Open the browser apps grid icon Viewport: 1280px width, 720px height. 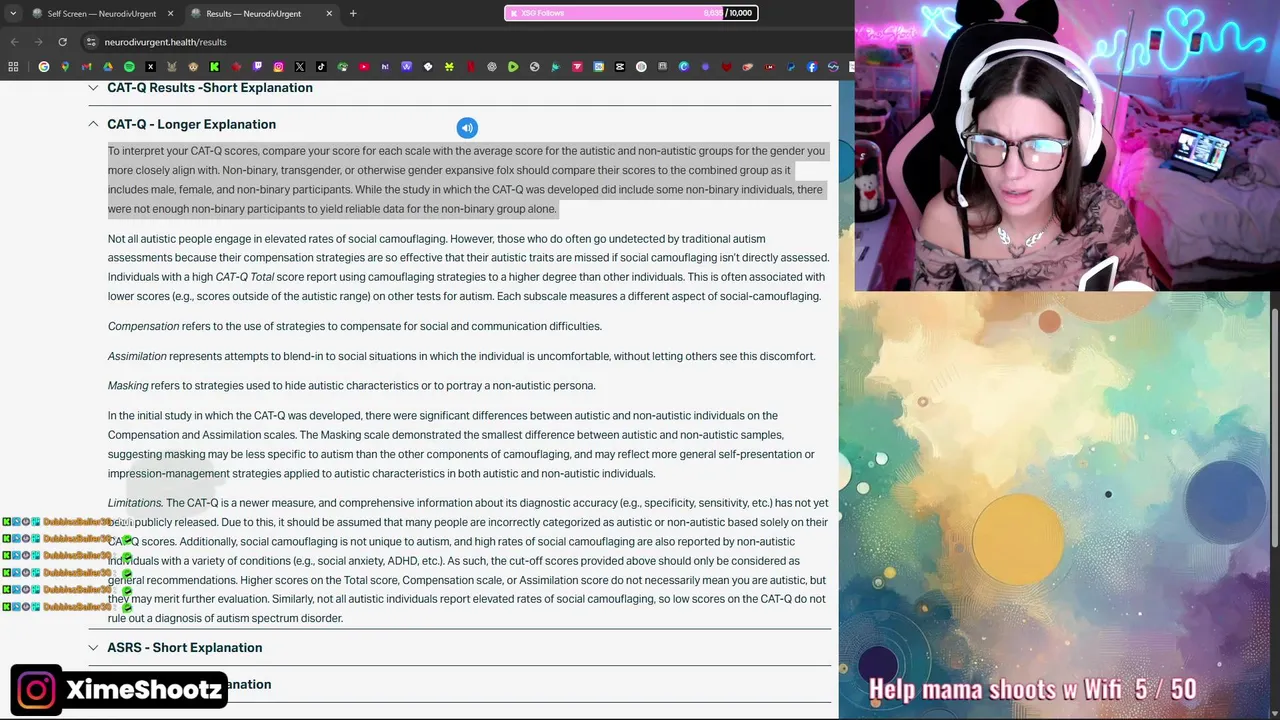13,67
